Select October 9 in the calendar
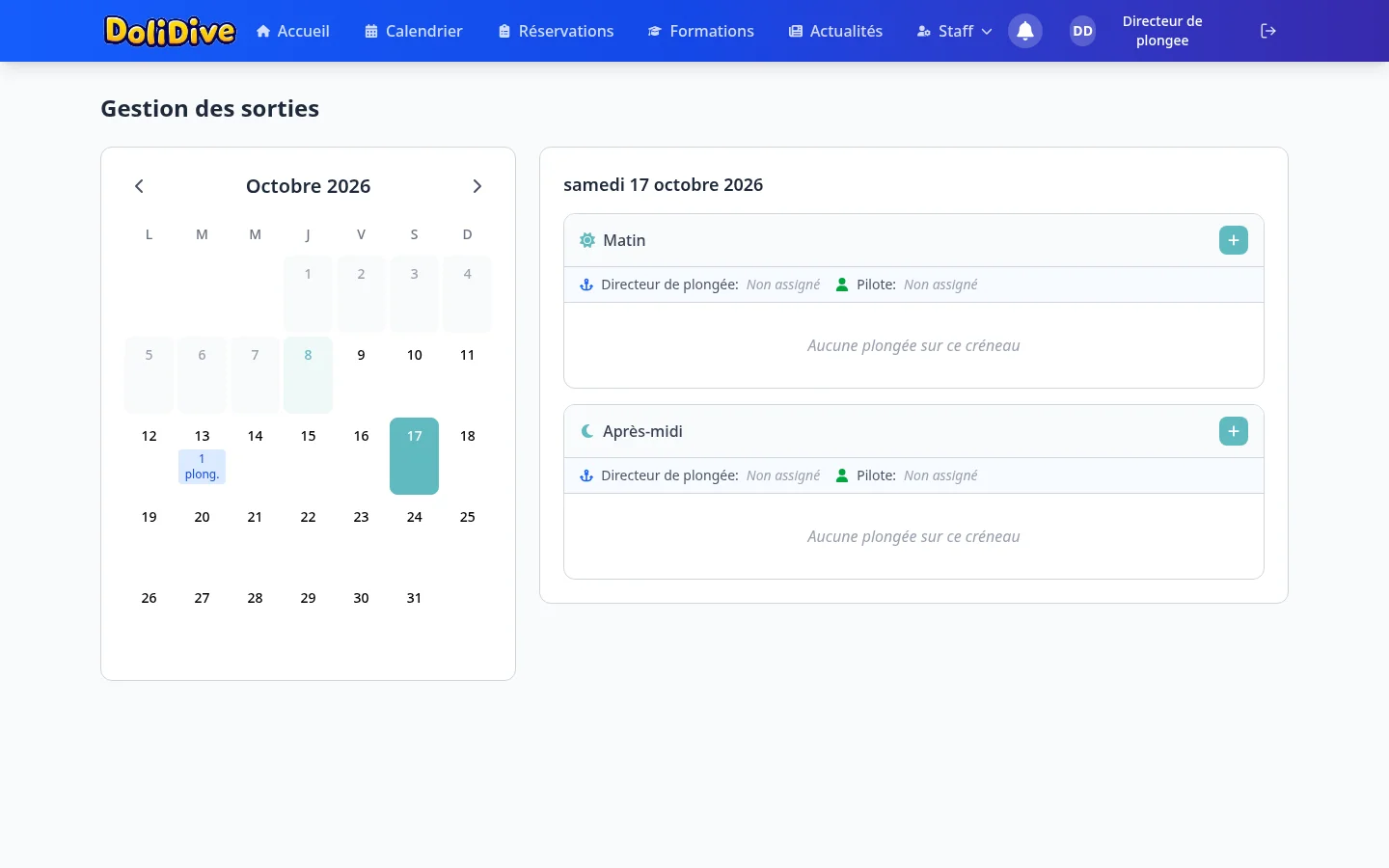Image resolution: width=1389 pixels, height=868 pixels. 361,375
